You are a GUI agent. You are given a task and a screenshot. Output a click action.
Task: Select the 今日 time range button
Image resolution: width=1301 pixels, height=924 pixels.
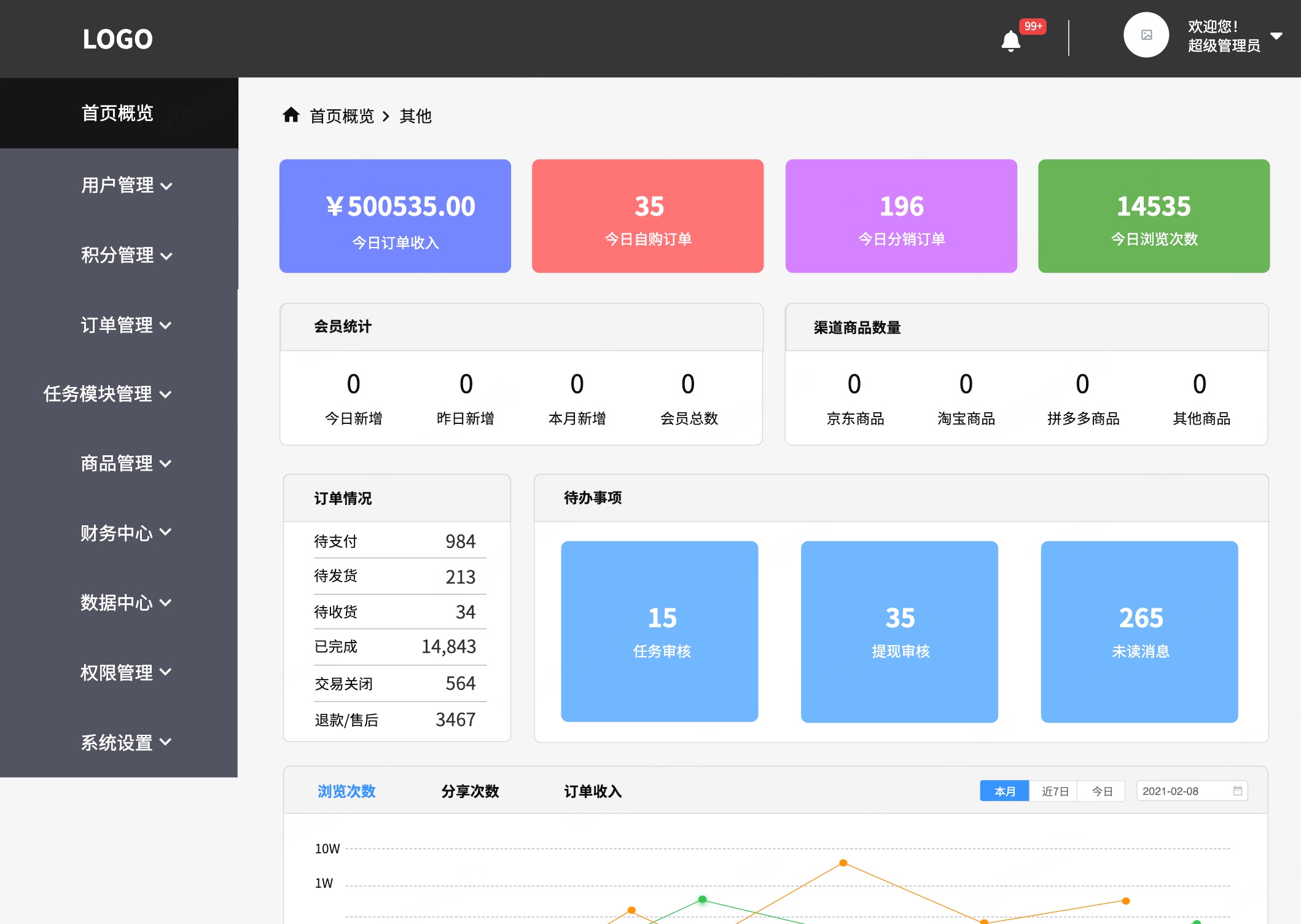coord(1102,791)
